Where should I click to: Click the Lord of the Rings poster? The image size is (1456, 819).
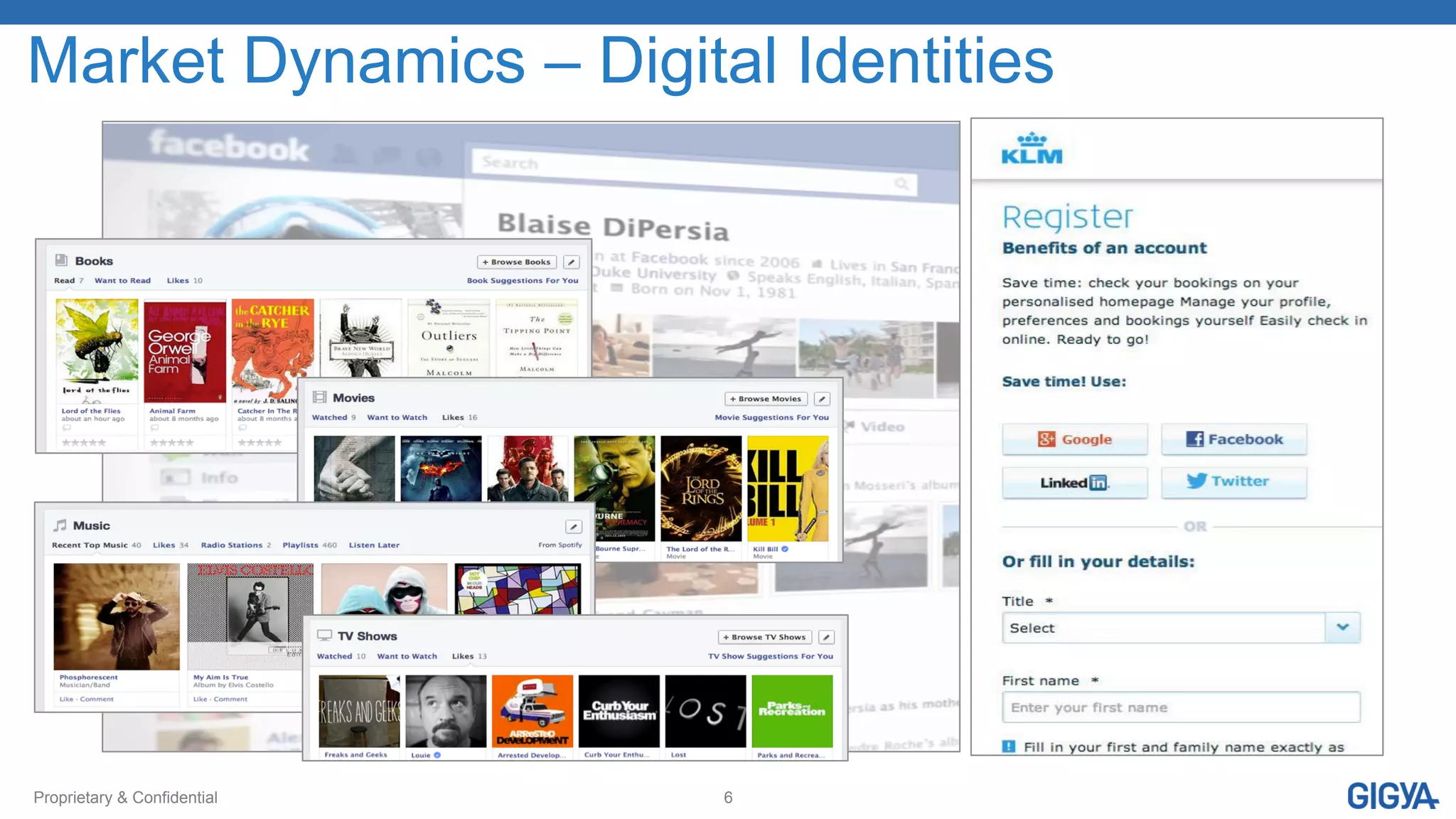pyautogui.click(x=701, y=488)
